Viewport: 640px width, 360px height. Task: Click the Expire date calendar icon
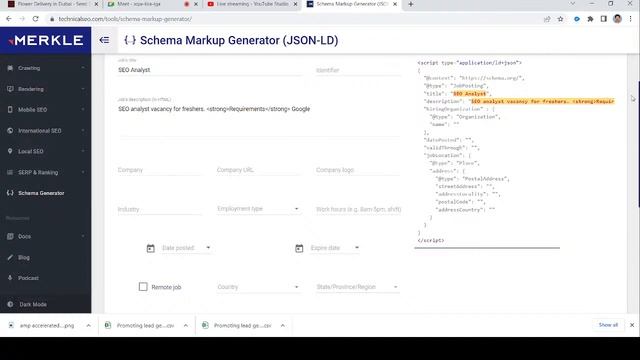(x=299, y=248)
